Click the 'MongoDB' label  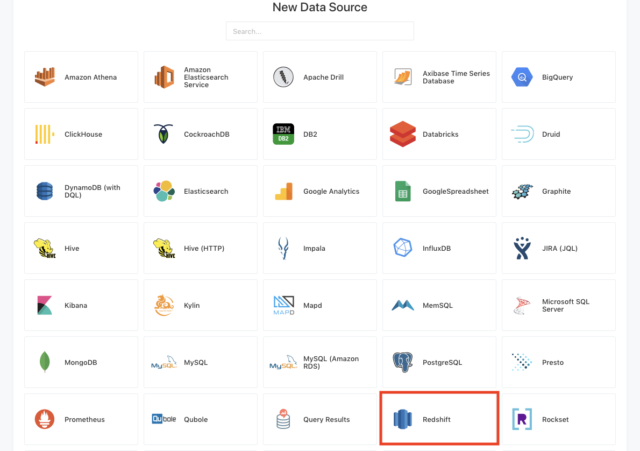(x=81, y=362)
